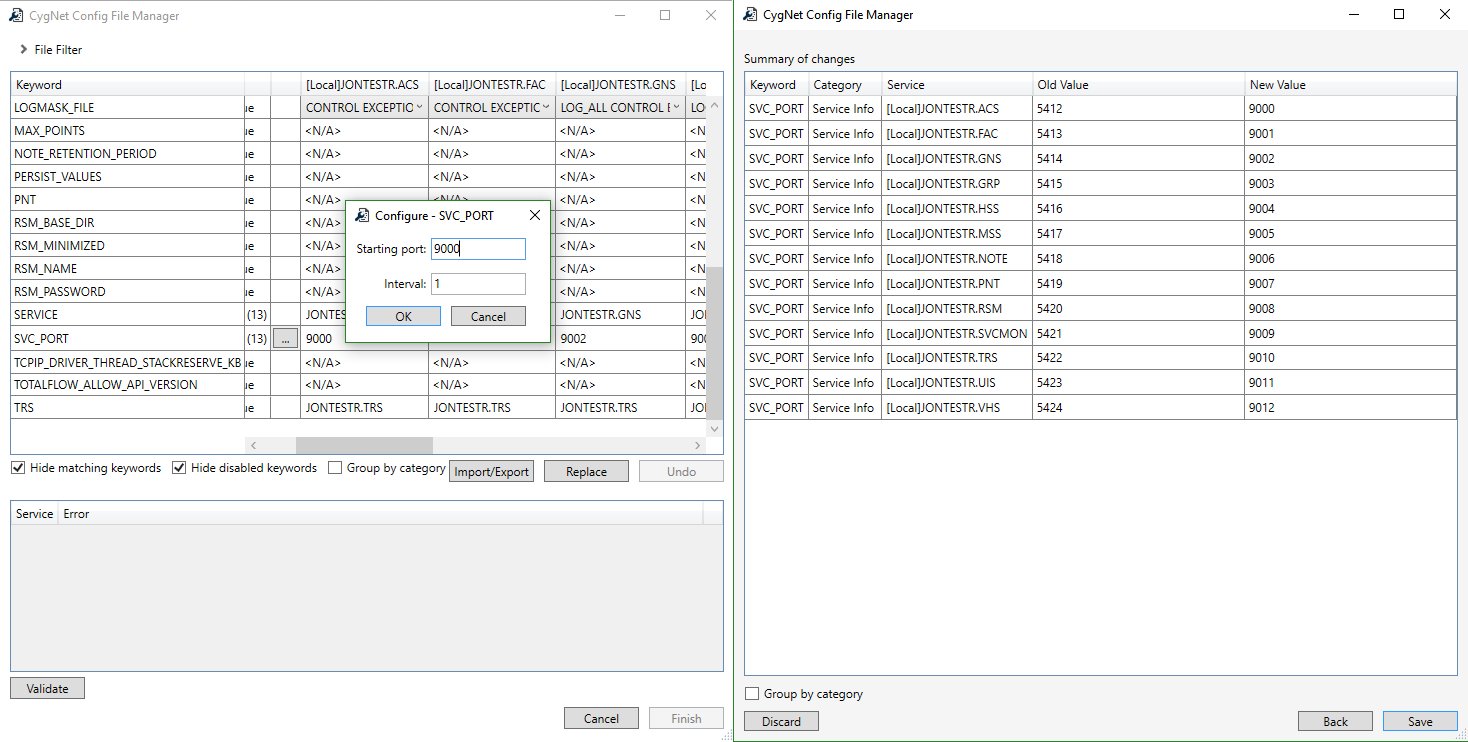Screen dimensions: 1468x742
Task: Click [Local]JONTESTR.ACS row in Summary table
Action: (x=1100, y=109)
